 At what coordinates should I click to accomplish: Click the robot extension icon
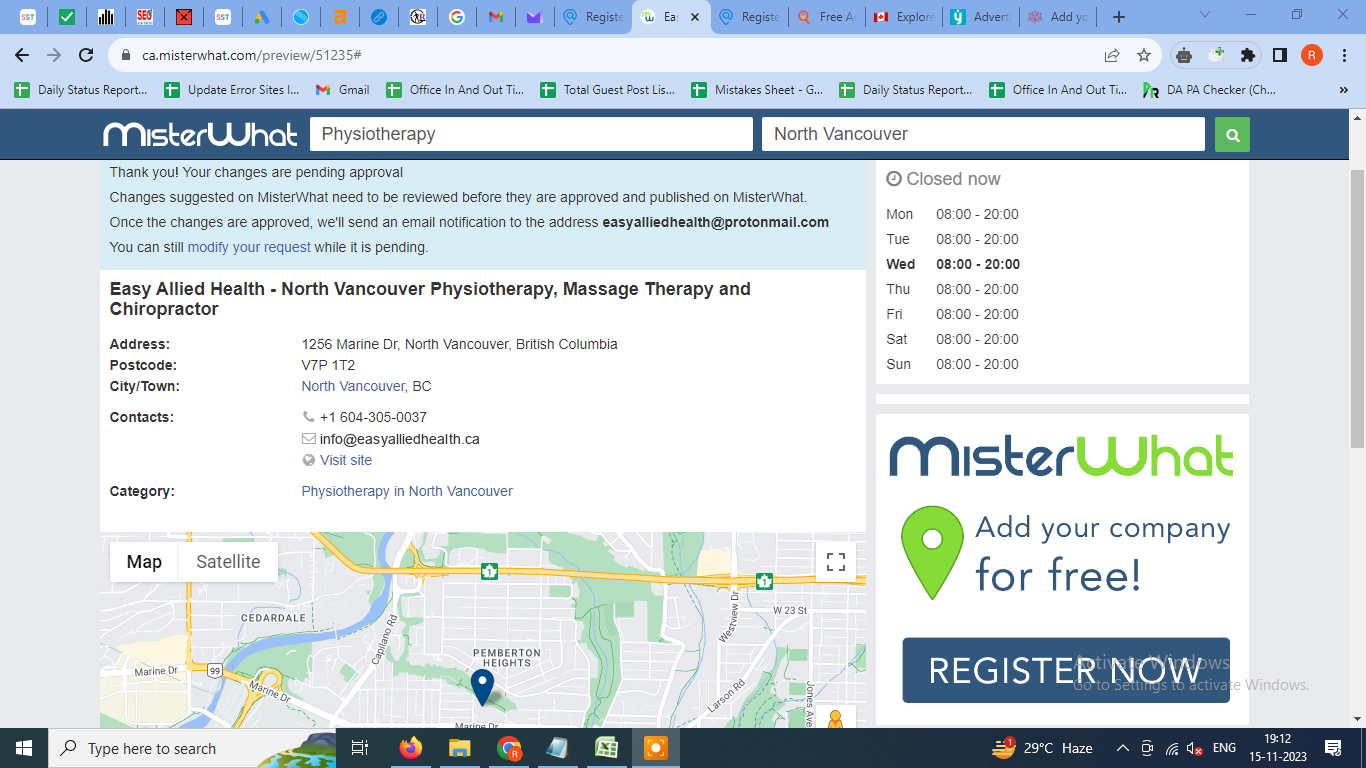tap(1184, 55)
